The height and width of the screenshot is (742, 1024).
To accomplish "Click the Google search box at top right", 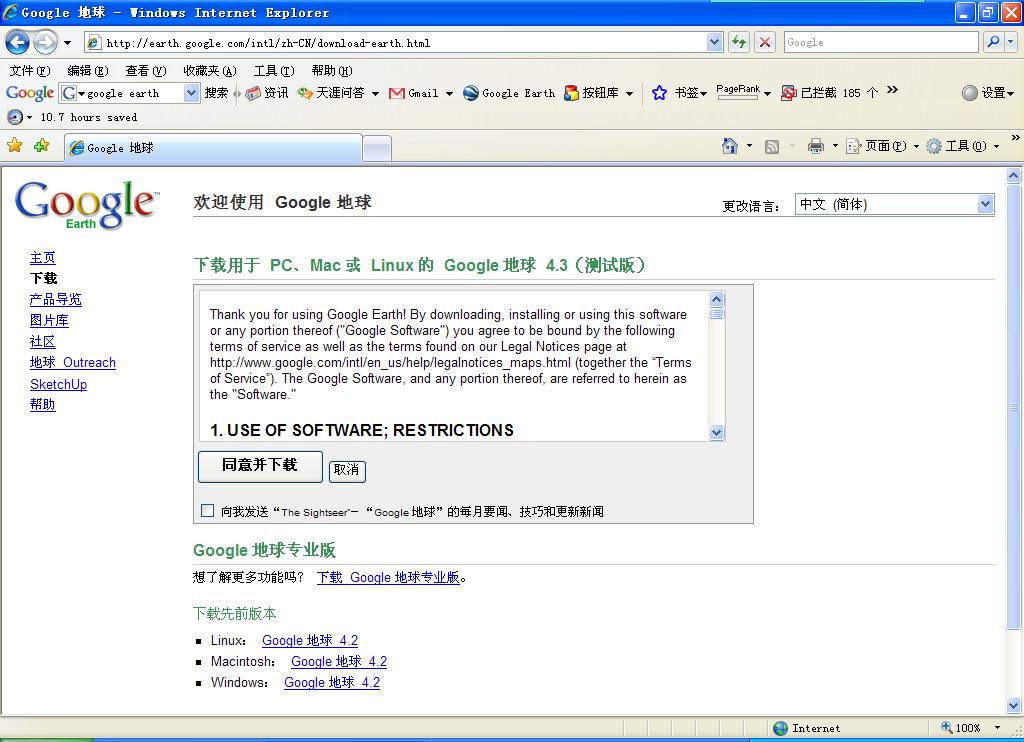I will (880, 42).
